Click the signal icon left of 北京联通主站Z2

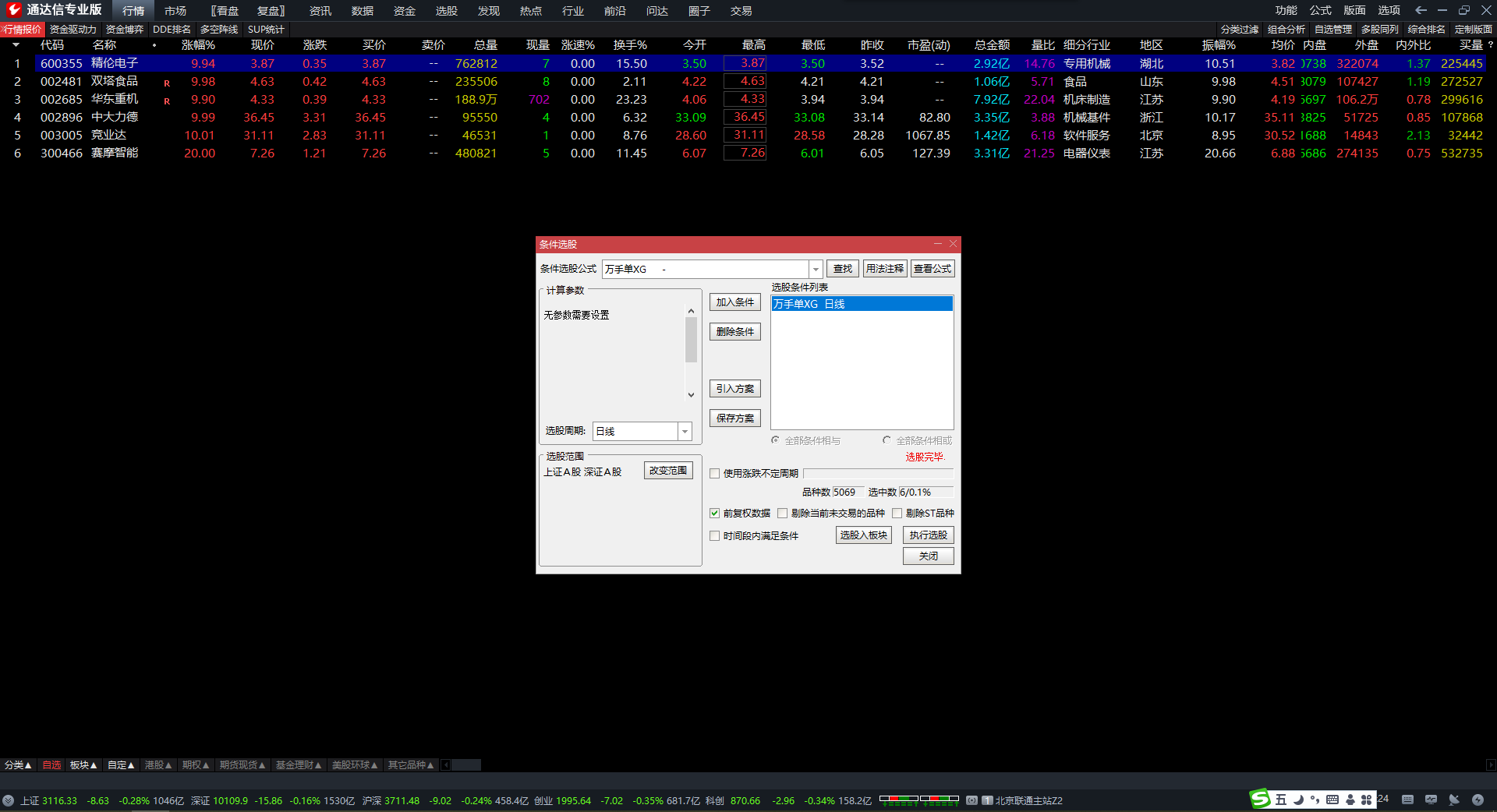pyautogui.click(x=971, y=800)
